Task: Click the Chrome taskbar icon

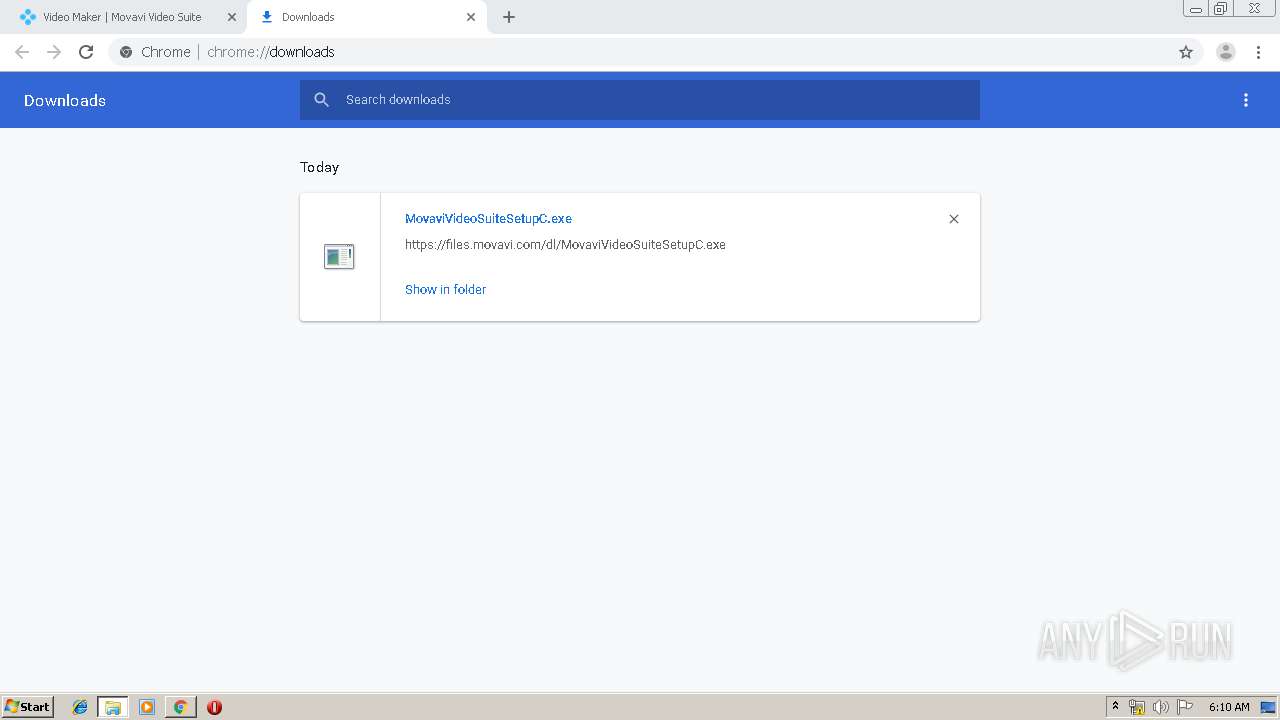Action: tap(180, 707)
